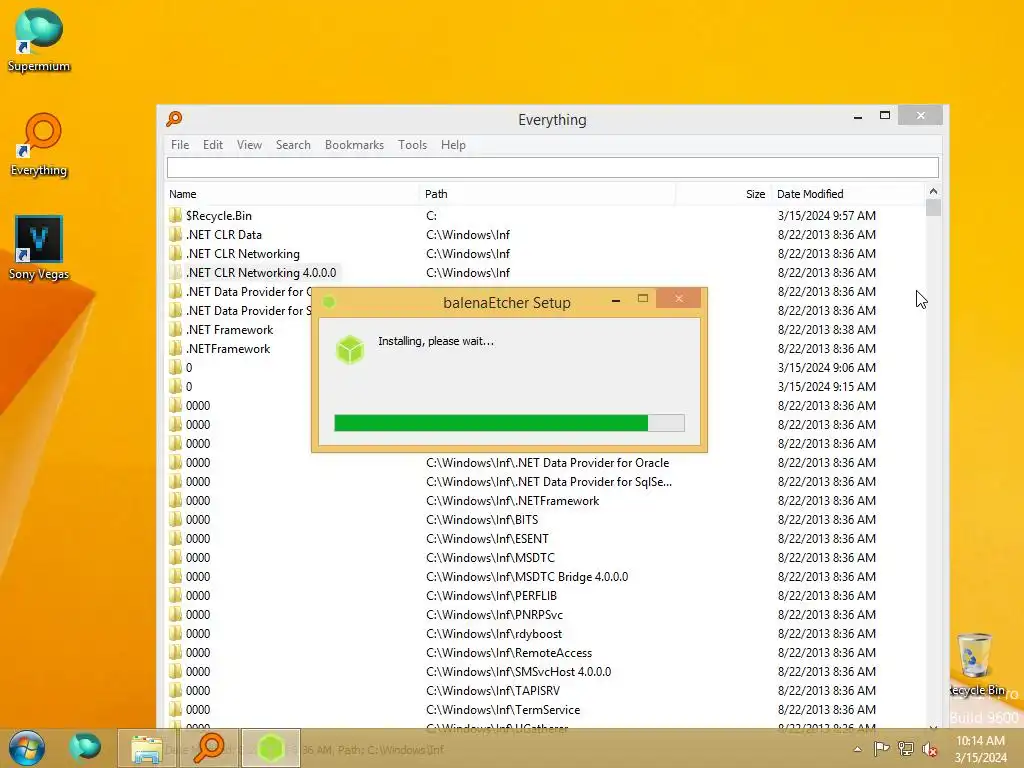The width and height of the screenshot is (1024, 768).
Task: Open the Recycle Bin on desktop
Action: pos(976,664)
